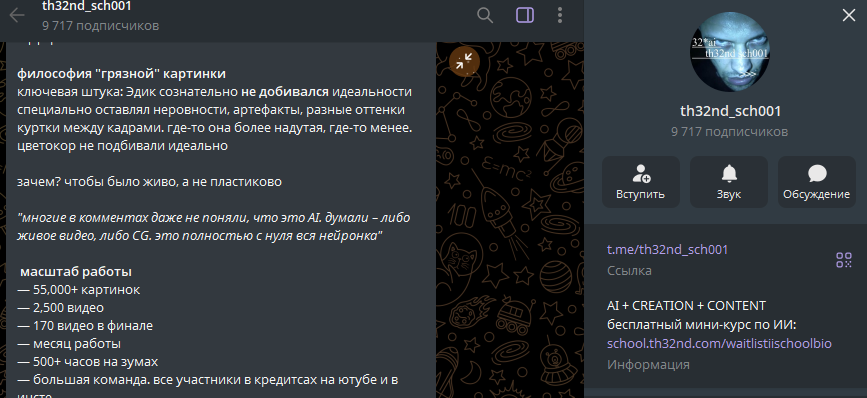
Task: Click the 9 717 подписчиков count in the header
Action: click(x=100, y=25)
